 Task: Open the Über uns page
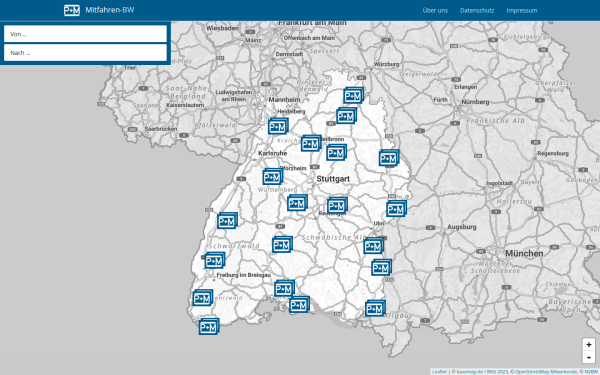[x=435, y=10]
